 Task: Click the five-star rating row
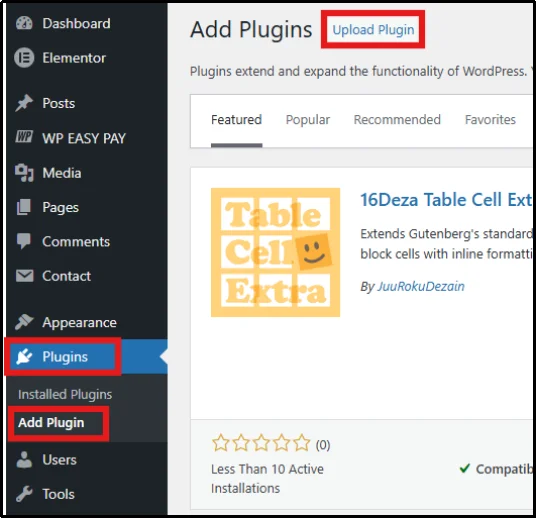tap(261, 443)
